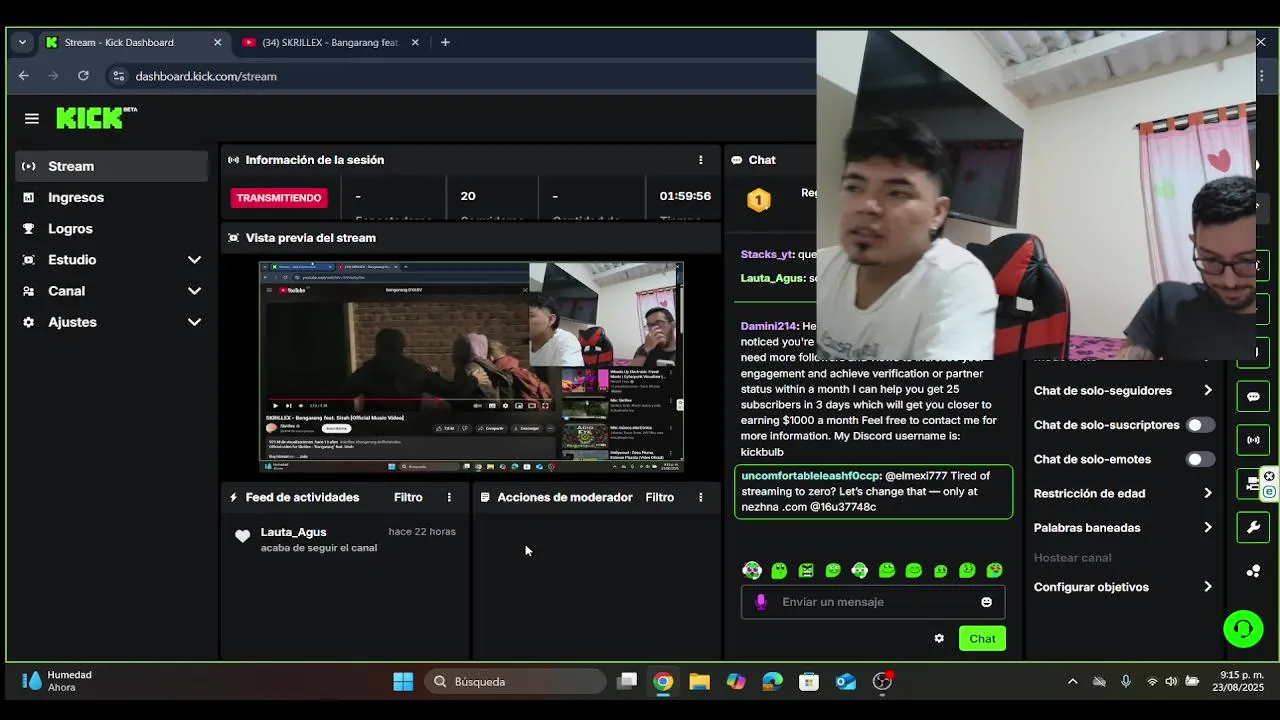Select the headphones emote with purple eyes
1280x720 pixels.
(x=752, y=570)
